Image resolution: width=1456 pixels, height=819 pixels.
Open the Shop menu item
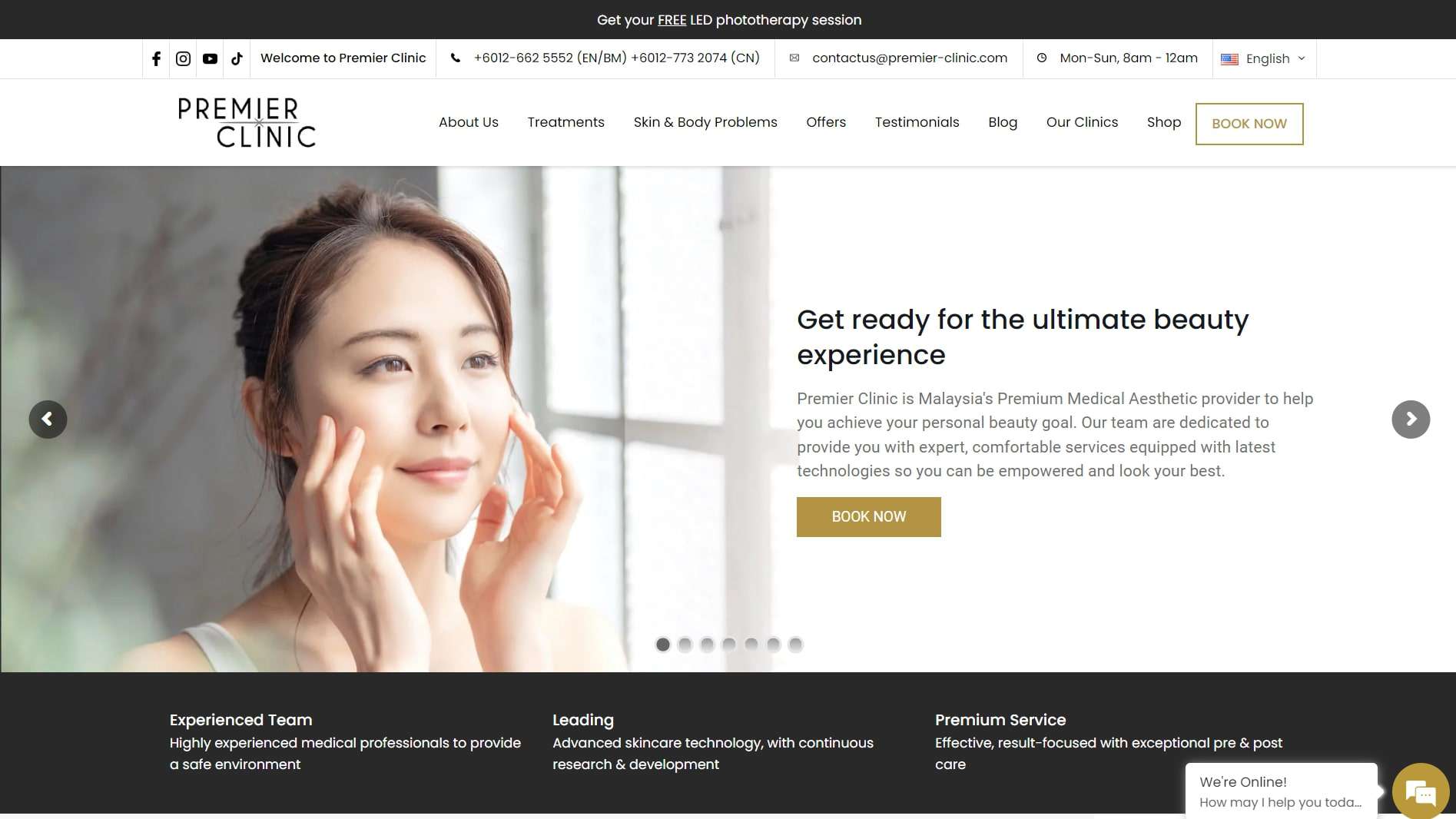tap(1164, 122)
